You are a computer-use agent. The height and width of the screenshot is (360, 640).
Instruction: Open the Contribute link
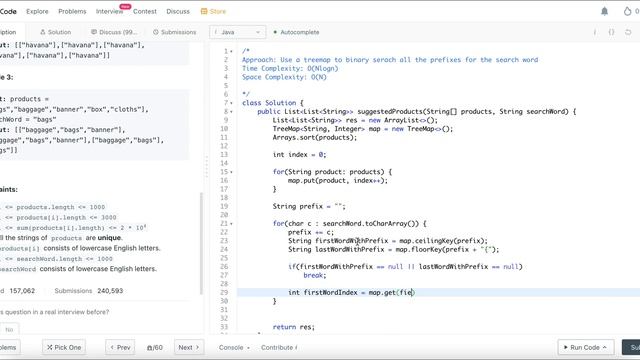[279, 347]
